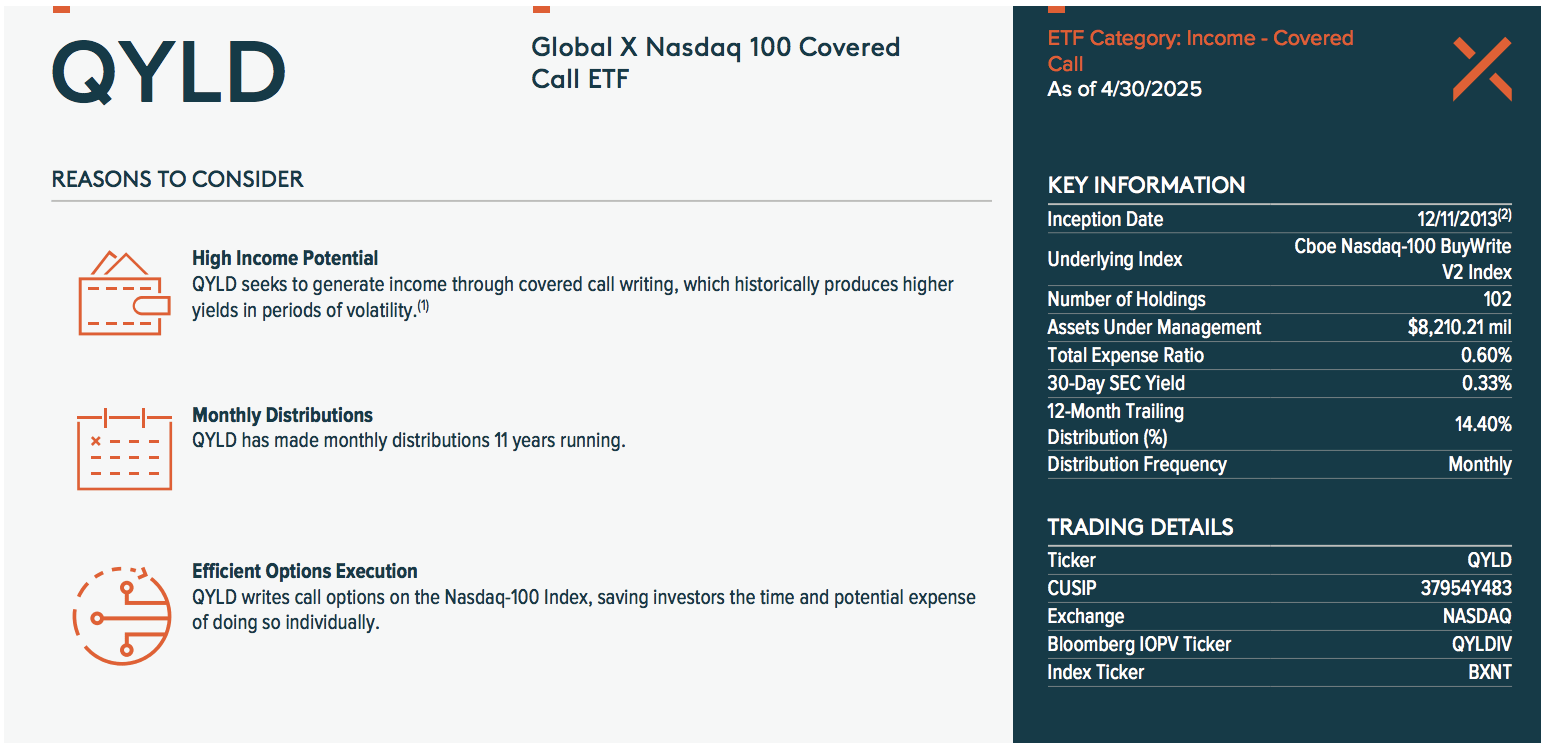Click the 12-Month Trailing Distribution label
1548x748 pixels.
tap(1115, 424)
